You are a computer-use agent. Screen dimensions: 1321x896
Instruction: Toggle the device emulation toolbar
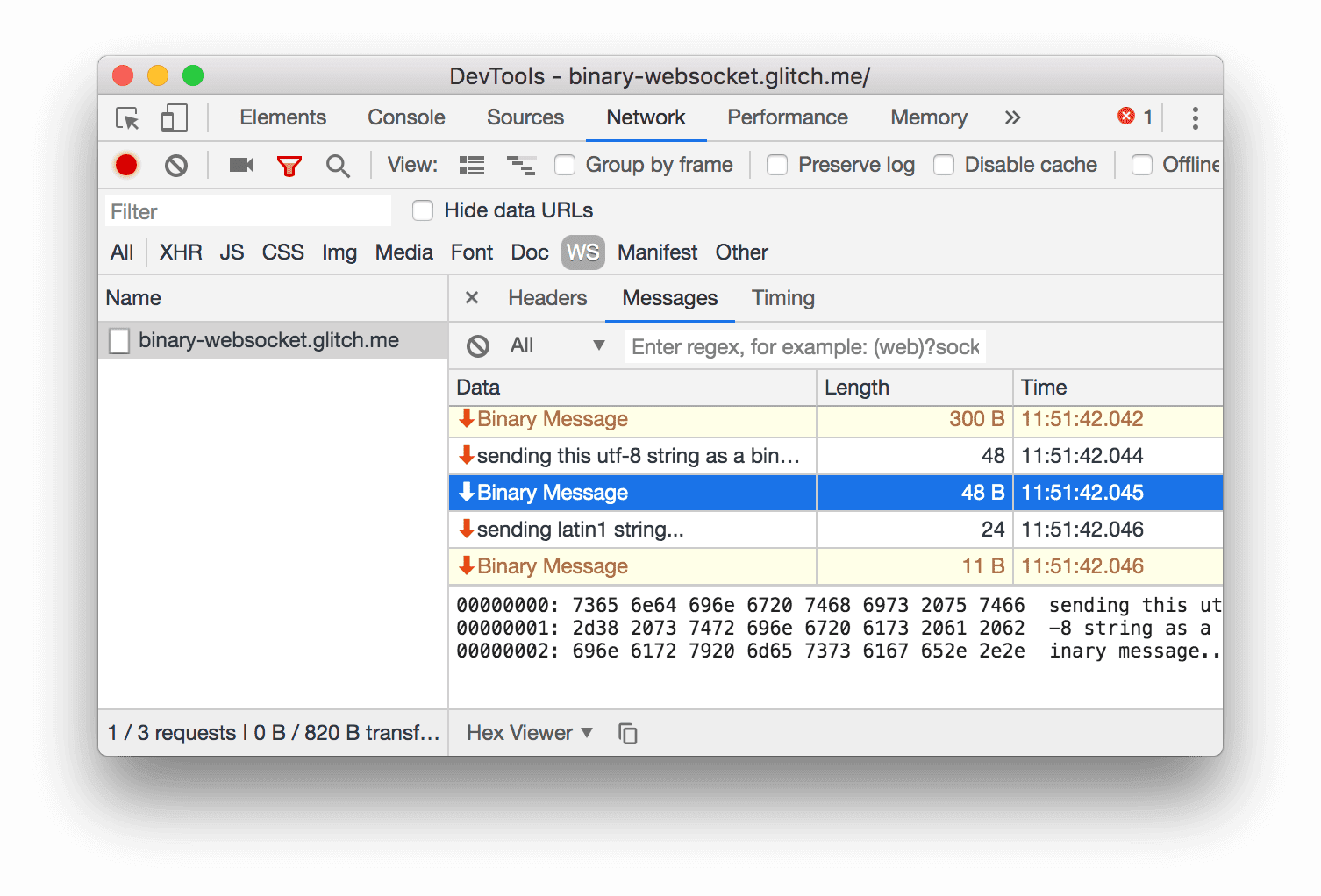point(174,117)
